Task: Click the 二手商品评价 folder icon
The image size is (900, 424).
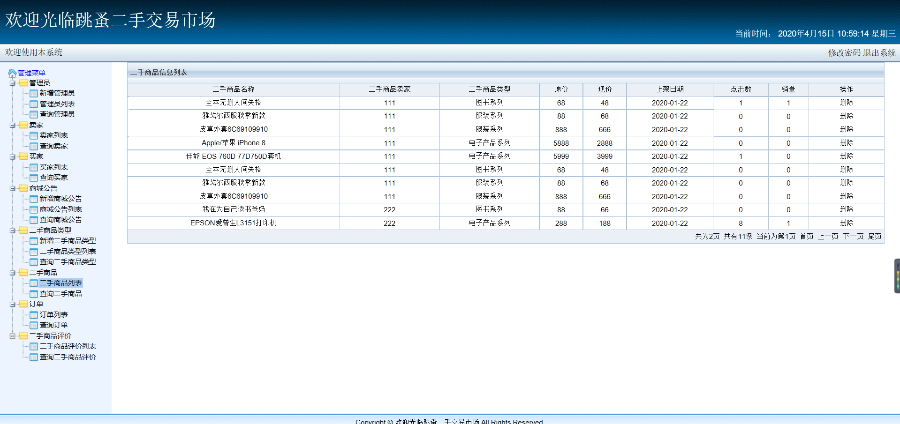Action: (23, 336)
